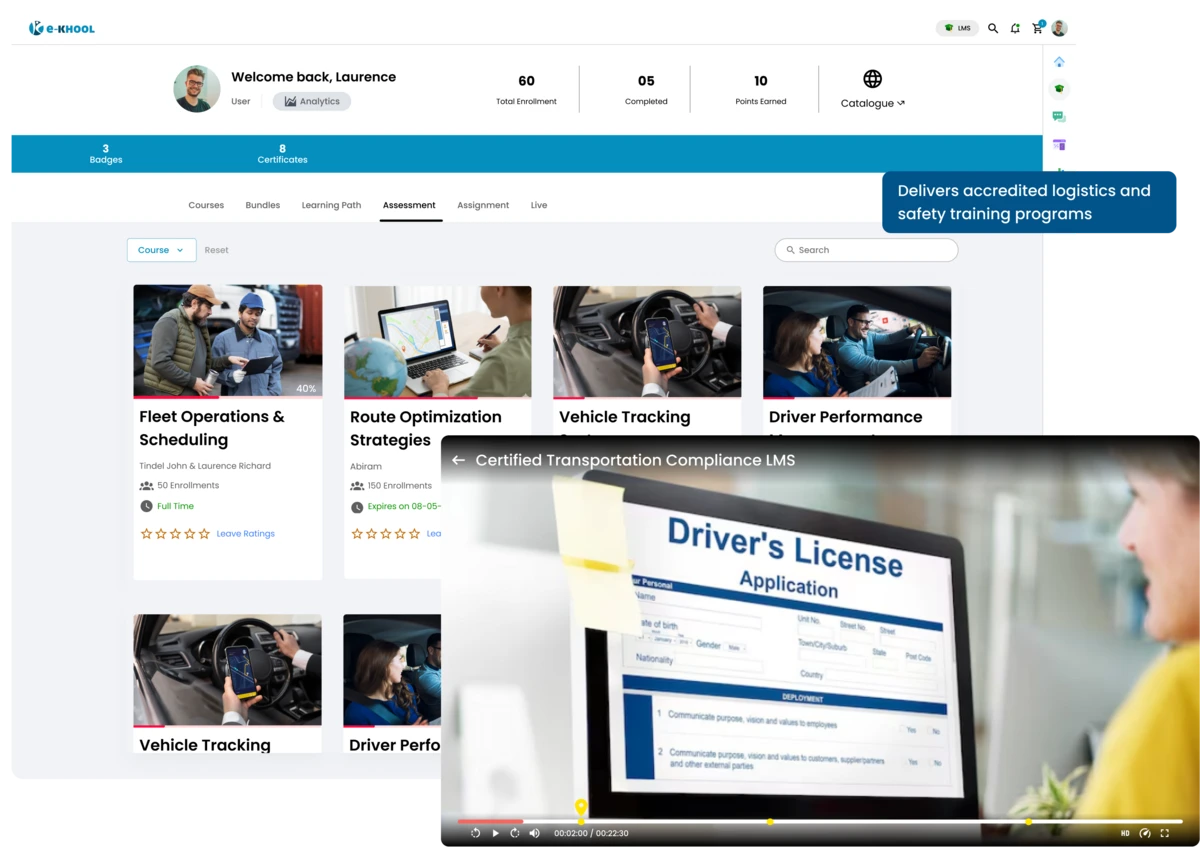This screenshot has width=1200, height=847.
Task: Click inside the Search input field
Action: (866, 250)
